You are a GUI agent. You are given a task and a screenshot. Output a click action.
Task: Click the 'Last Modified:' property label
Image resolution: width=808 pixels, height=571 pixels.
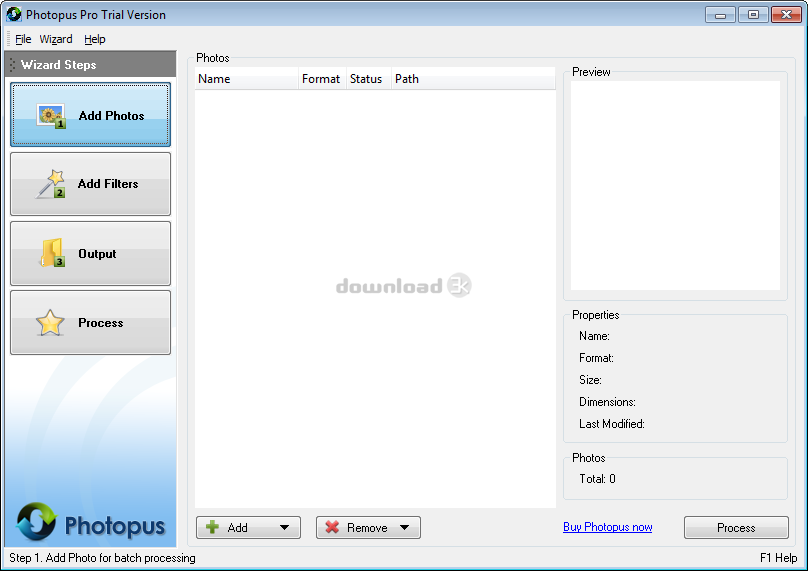pyautogui.click(x=612, y=424)
